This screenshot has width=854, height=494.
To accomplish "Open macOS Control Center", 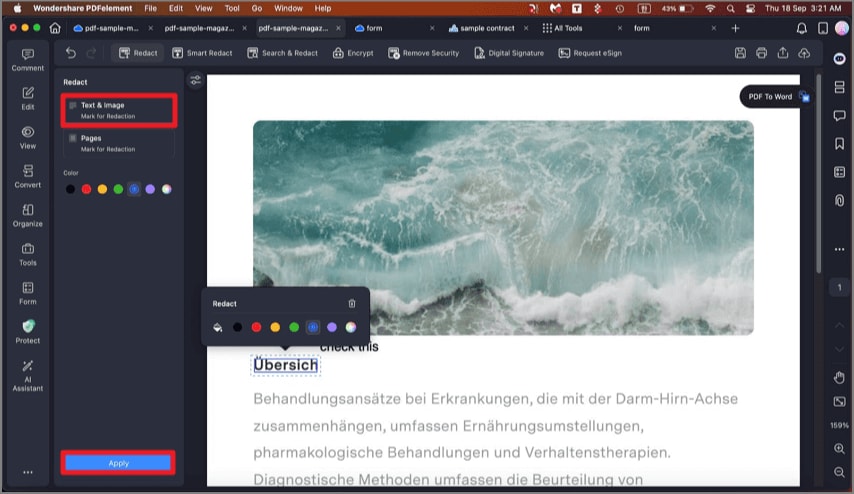I will tap(750, 8).
